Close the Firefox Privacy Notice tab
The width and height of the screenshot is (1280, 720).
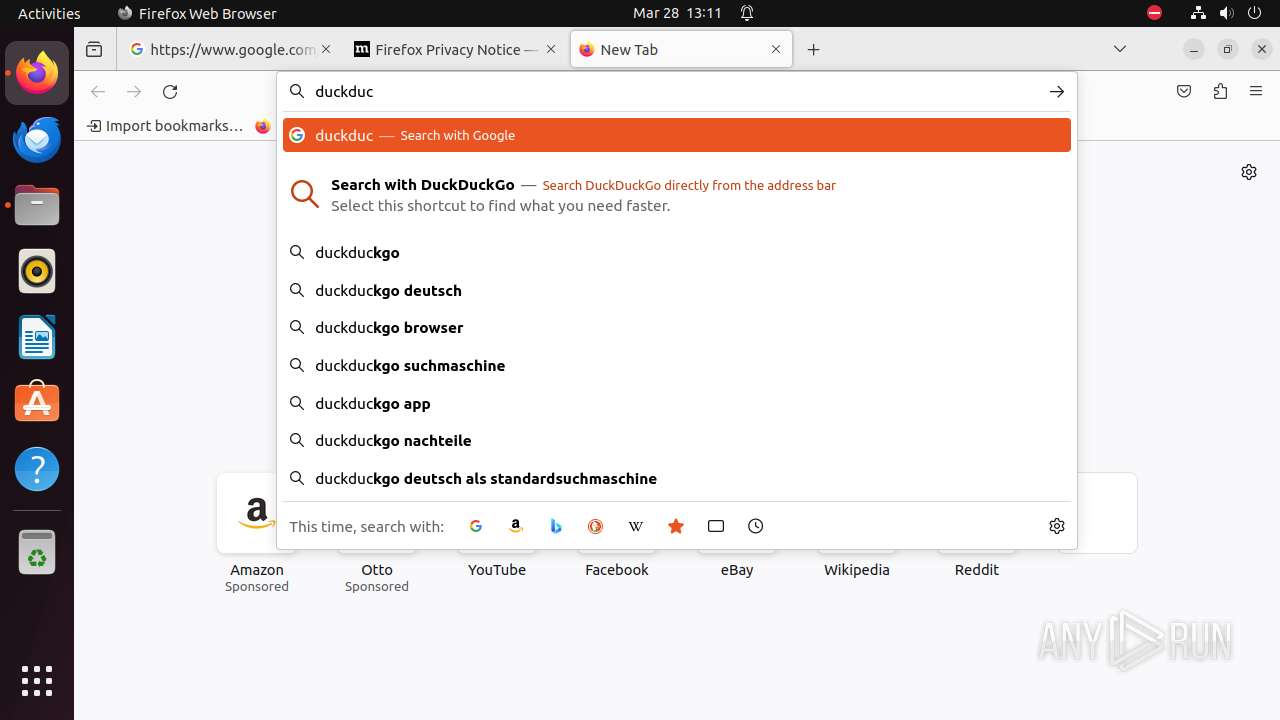(x=551, y=50)
